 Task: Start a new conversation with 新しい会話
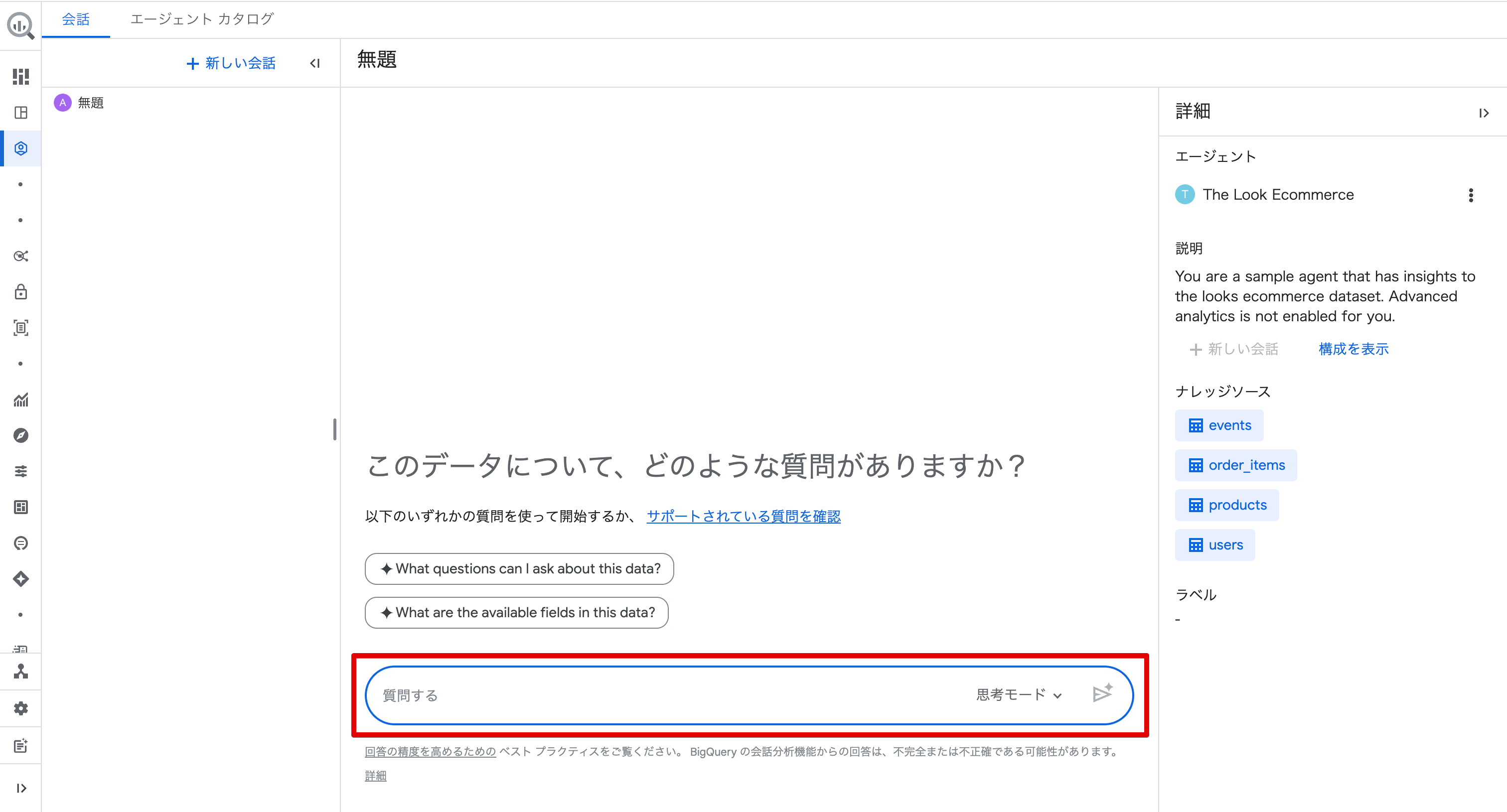(x=231, y=63)
